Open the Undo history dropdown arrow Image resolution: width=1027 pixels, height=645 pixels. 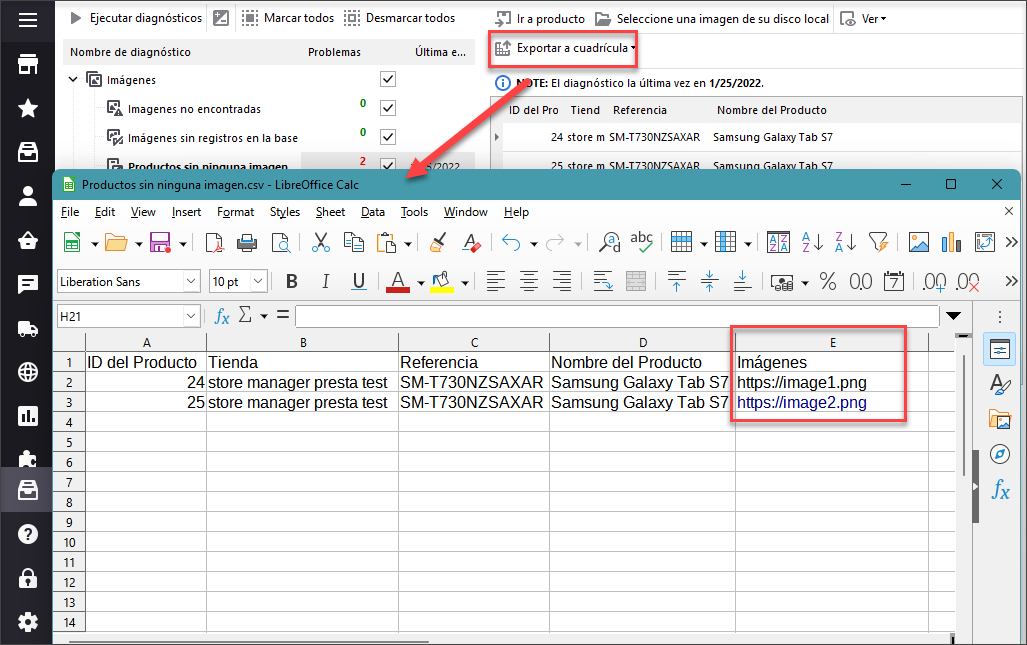tap(534, 244)
